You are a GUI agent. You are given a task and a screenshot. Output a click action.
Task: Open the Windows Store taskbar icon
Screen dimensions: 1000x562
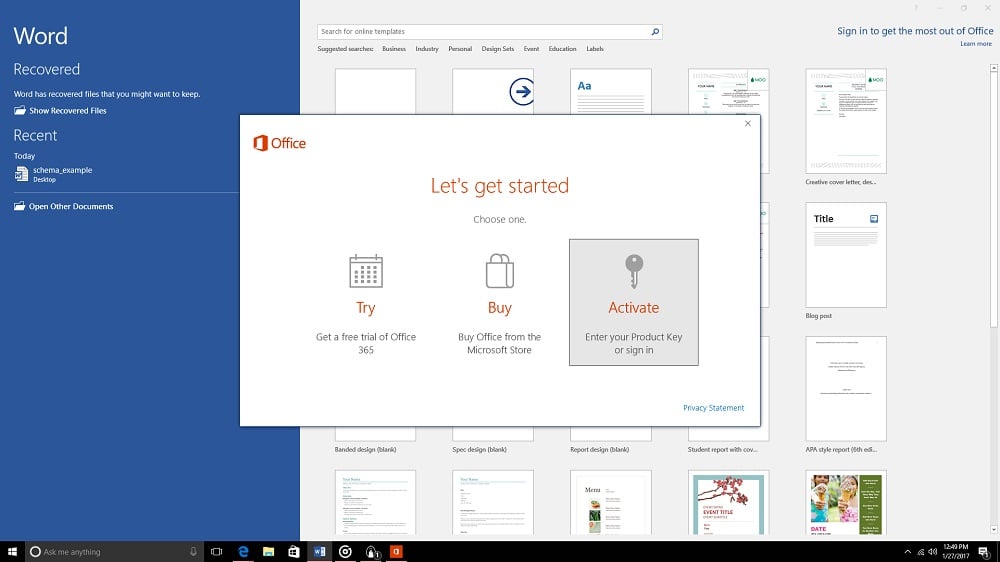(x=294, y=552)
